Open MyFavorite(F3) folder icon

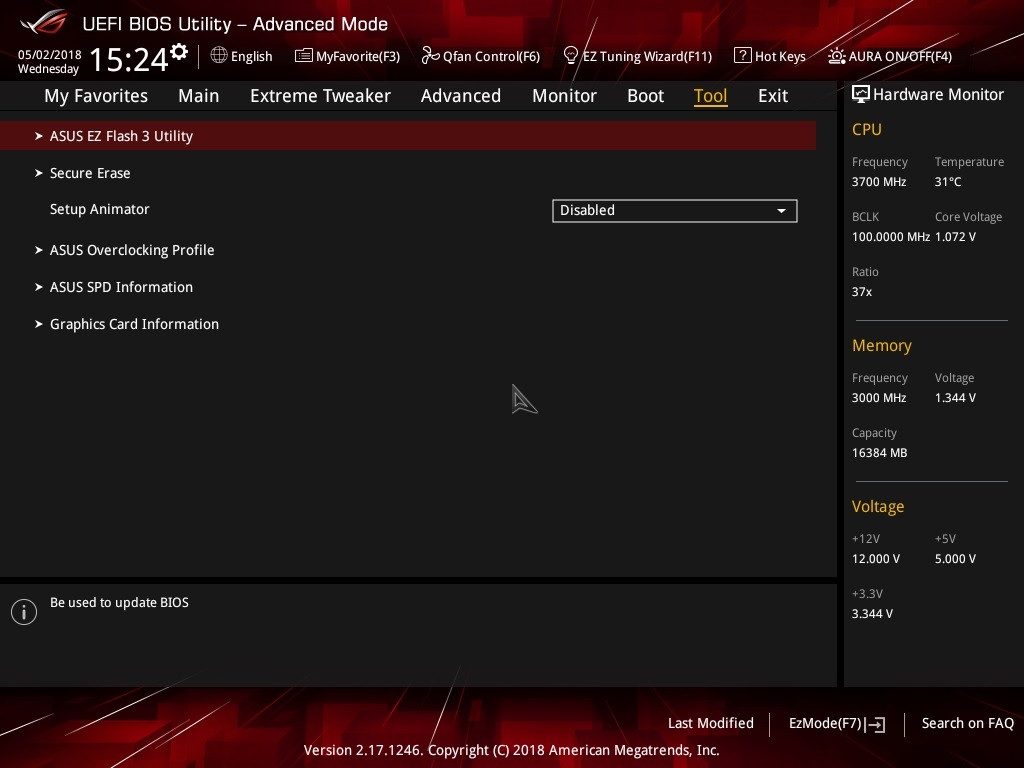pyautogui.click(x=304, y=56)
